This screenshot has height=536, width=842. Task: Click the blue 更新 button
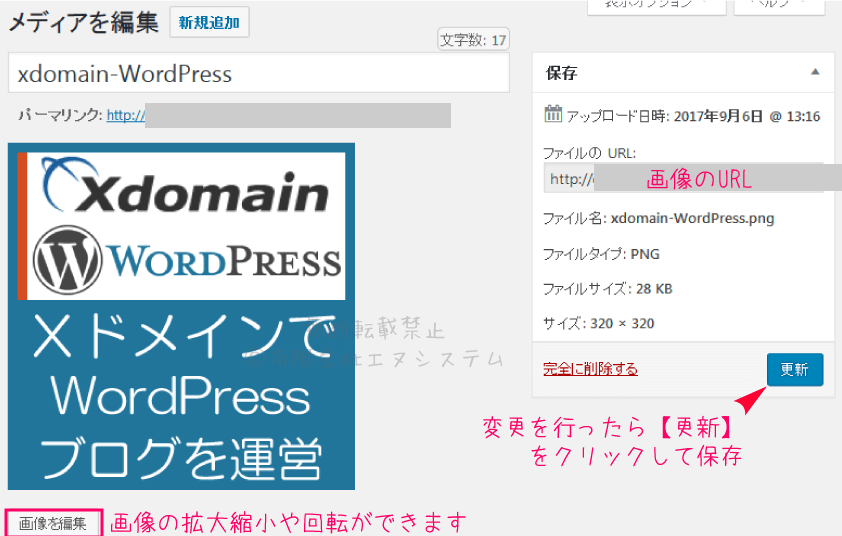(795, 370)
